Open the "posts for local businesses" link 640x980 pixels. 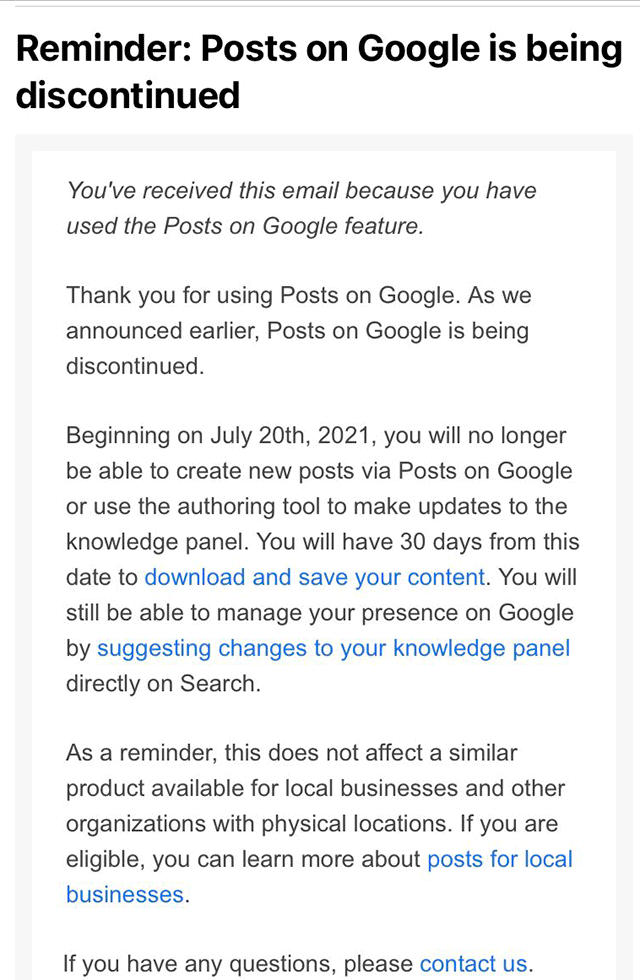point(499,859)
